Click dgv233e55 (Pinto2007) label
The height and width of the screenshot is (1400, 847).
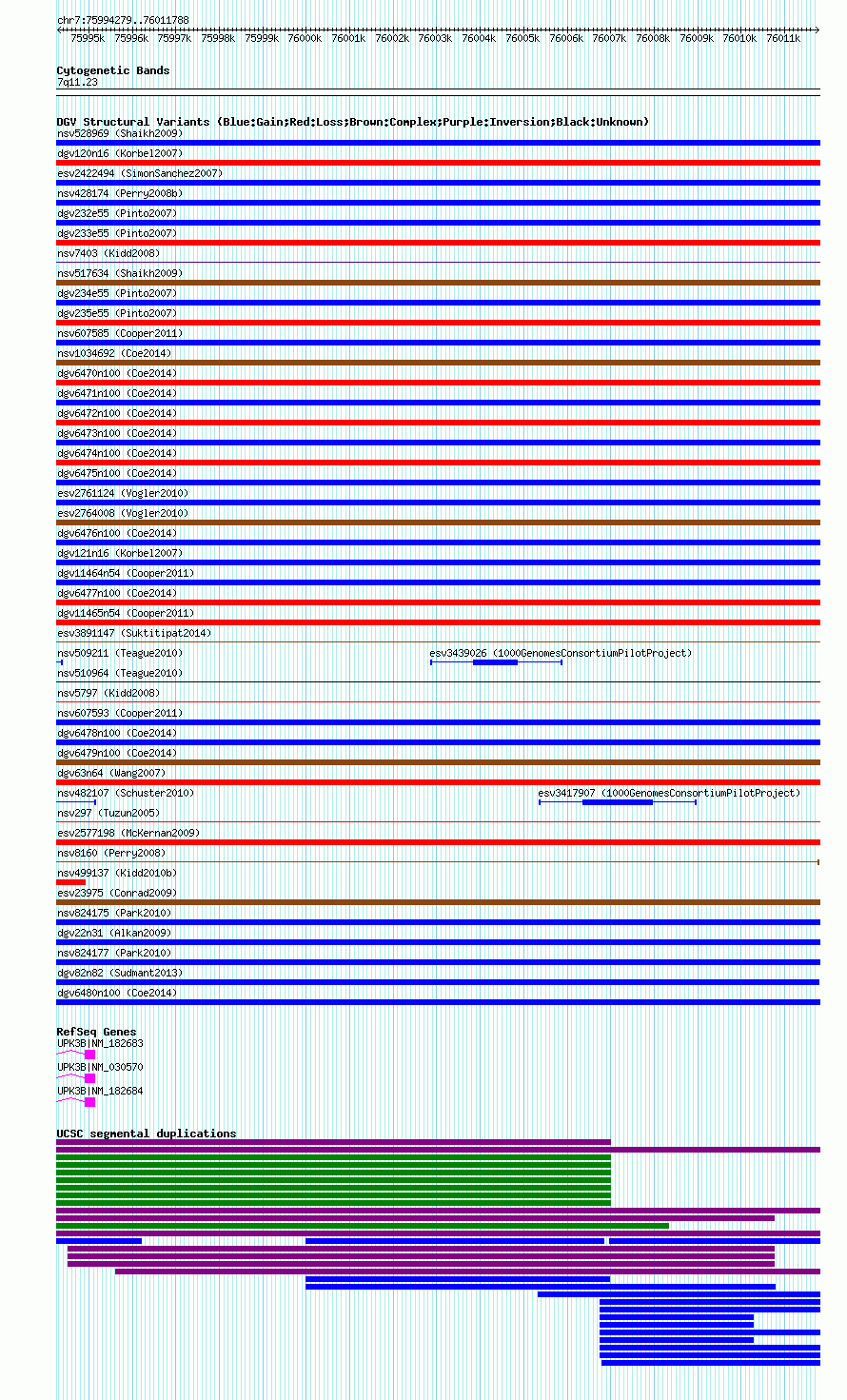[x=117, y=233]
